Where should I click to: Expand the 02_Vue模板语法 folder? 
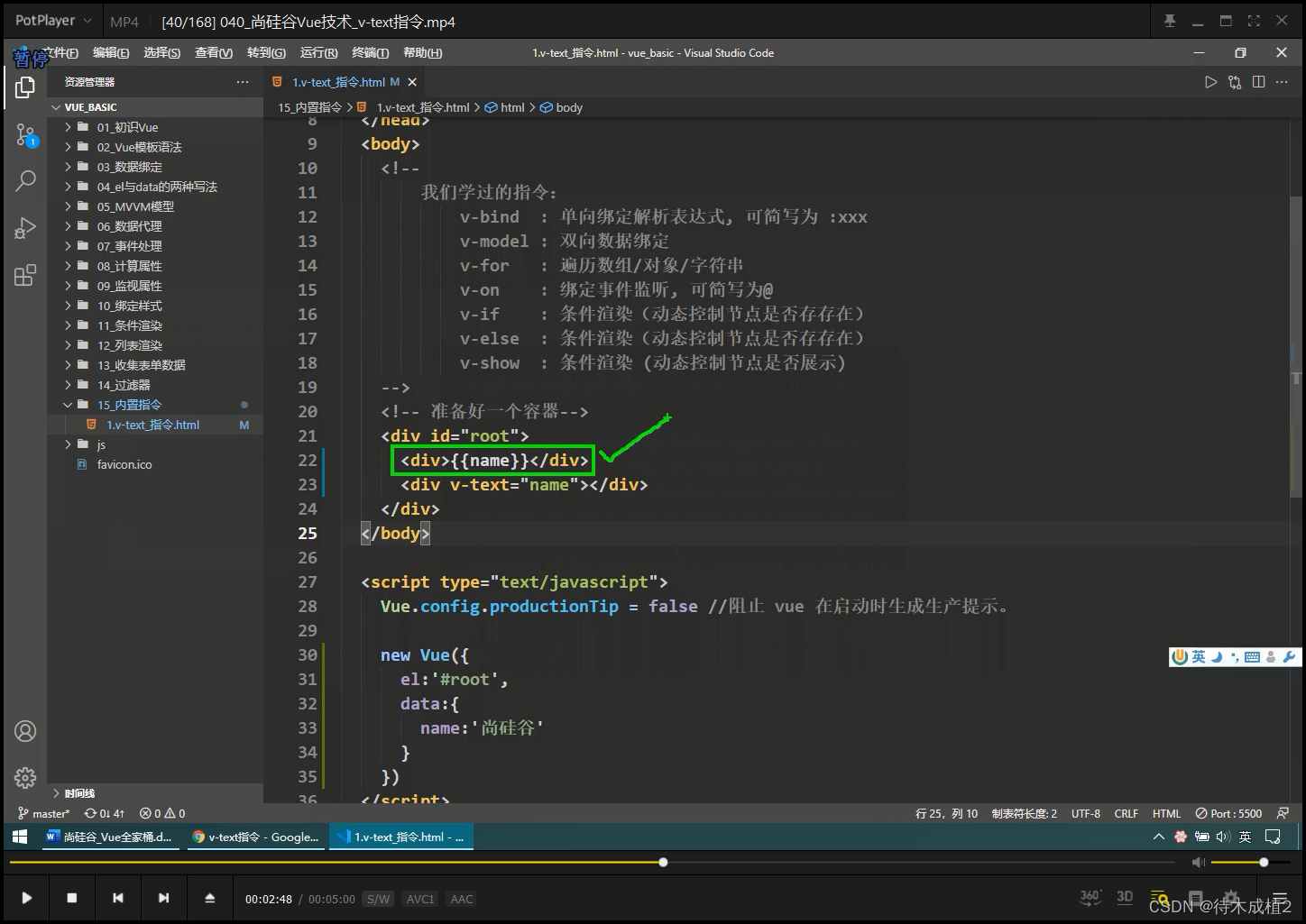pos(155,147)
